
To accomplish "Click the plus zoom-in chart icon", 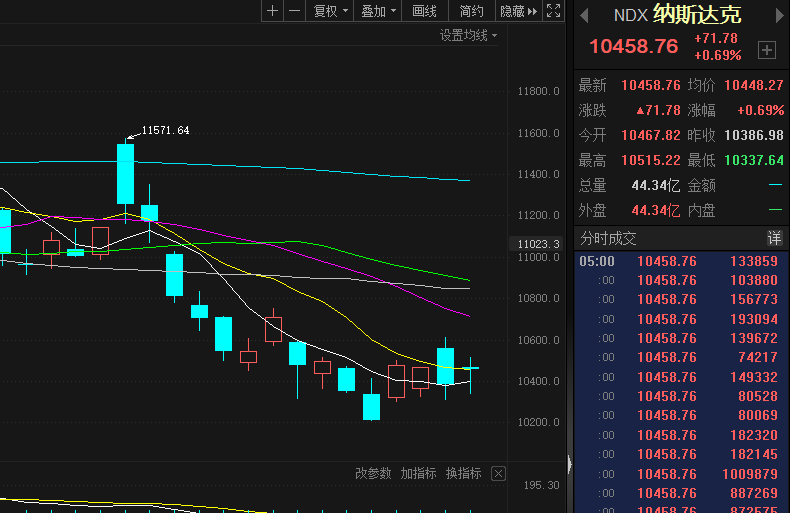I will click(x=273, y=11).
